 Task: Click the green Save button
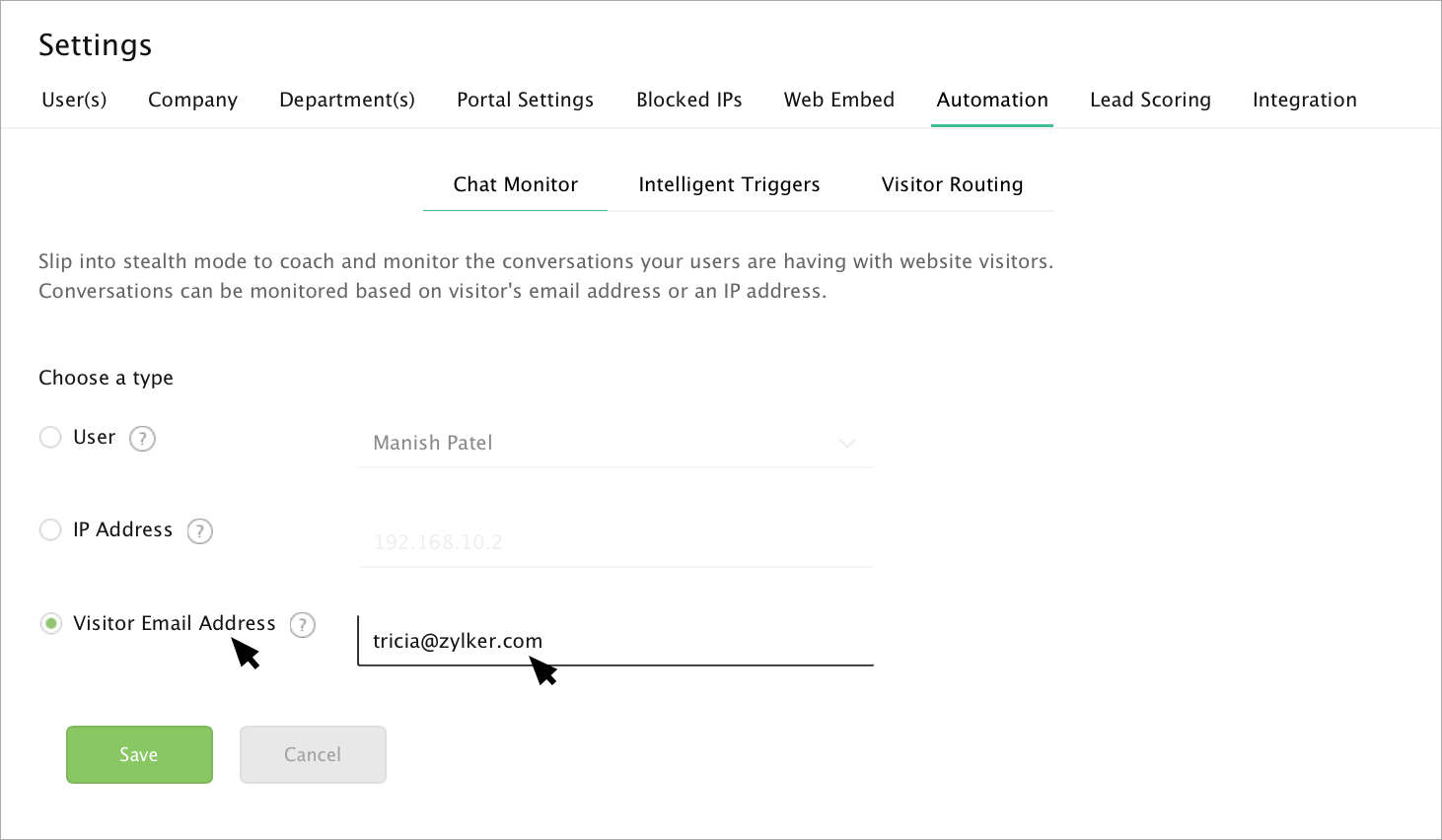139,754
